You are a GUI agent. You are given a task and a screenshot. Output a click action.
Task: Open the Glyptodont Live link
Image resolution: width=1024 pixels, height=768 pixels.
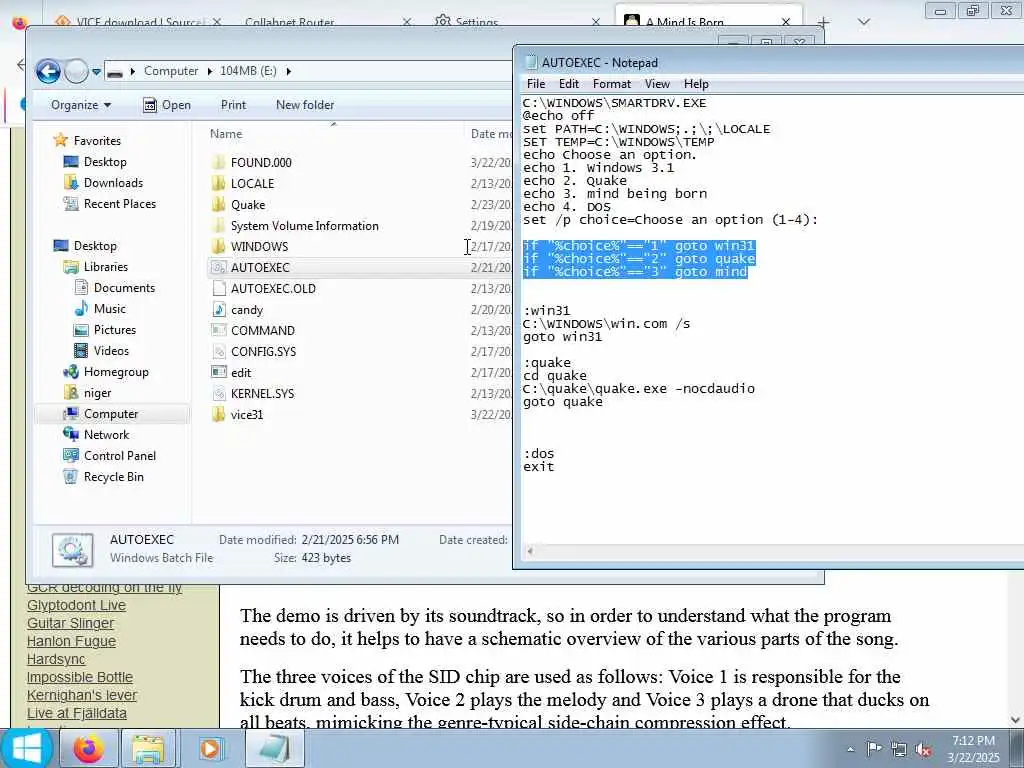click(76, 605)
